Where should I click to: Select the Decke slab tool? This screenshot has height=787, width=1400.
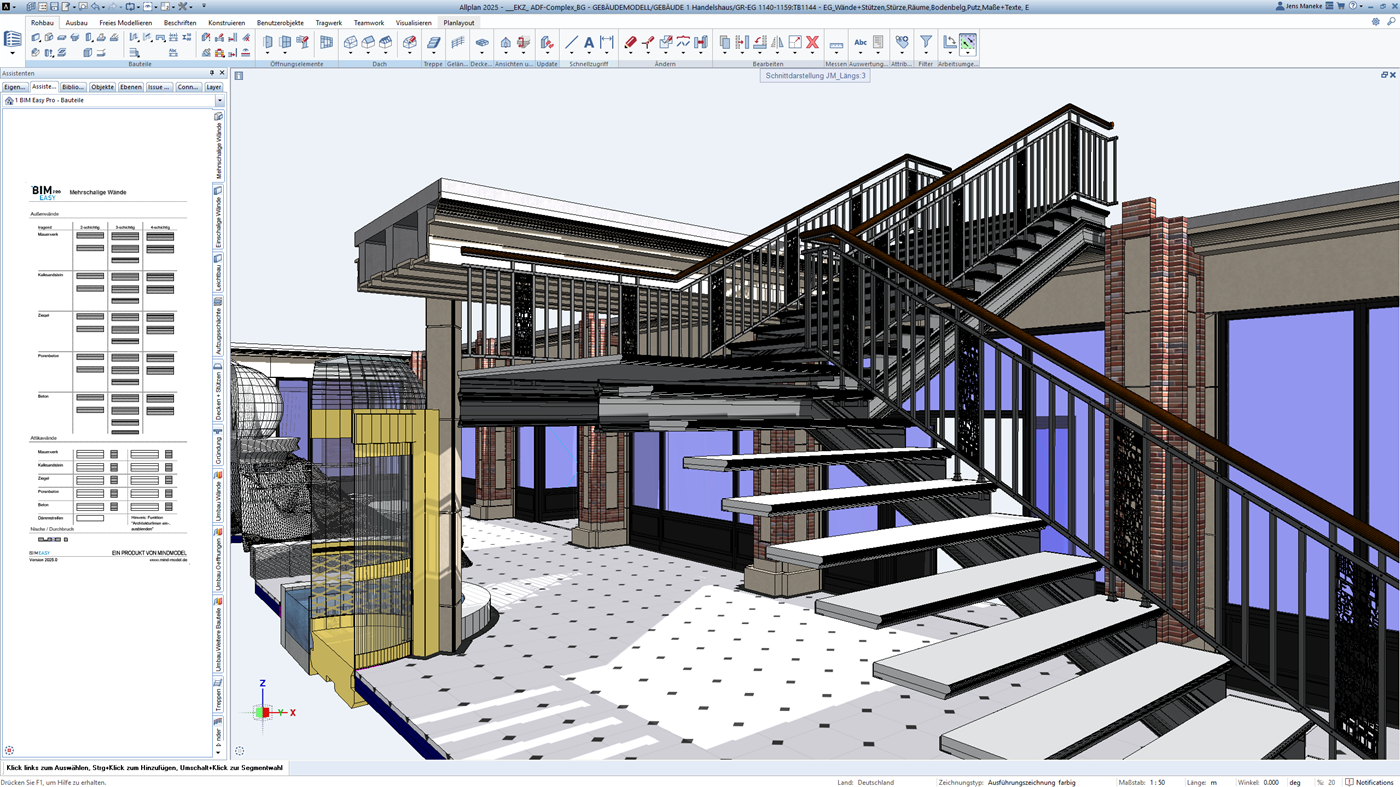[482, 43]
